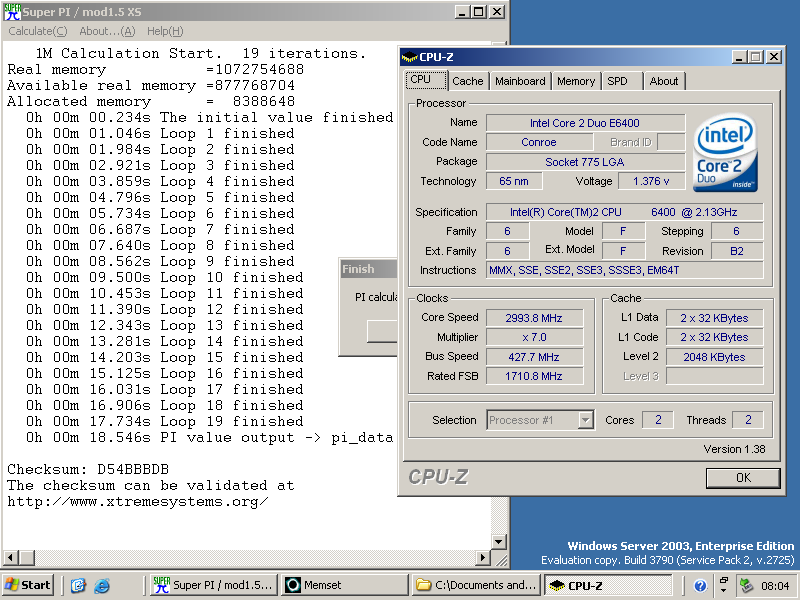Click the Voltage value 1.376 v
Screen dimensions: 800x600
(651, 181)
